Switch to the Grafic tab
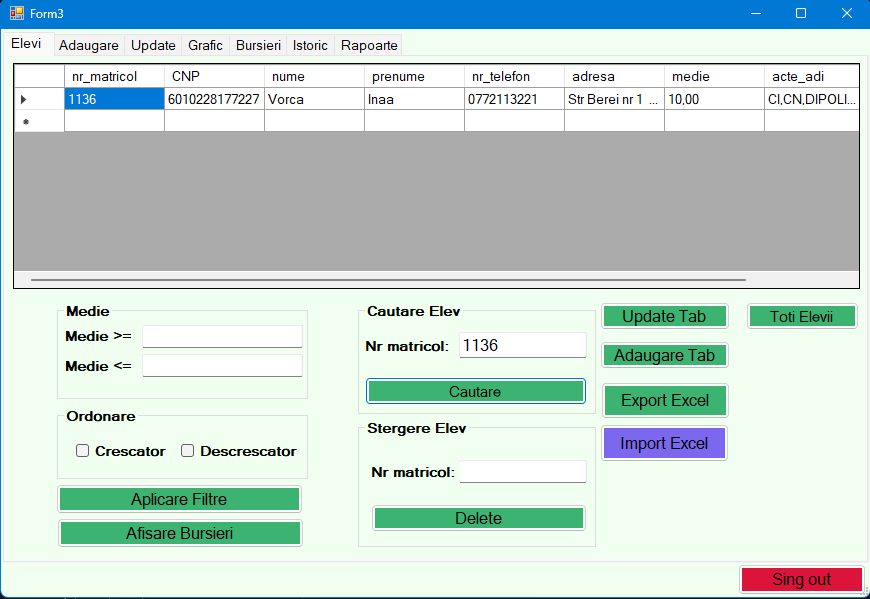The height and width of the screenshot is (599, 870). 205,45
